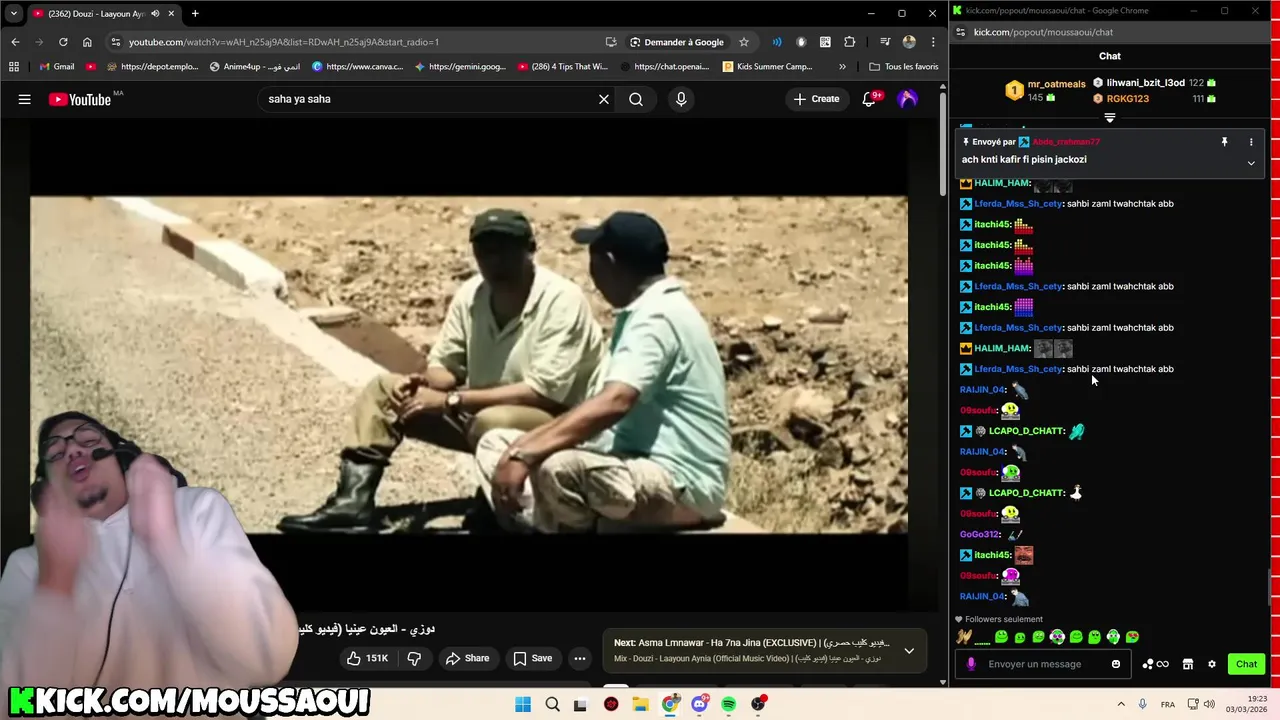Open the clock showing 19:23
The height and width of the screenshot is (720, 1280).
pos(1247,704)
